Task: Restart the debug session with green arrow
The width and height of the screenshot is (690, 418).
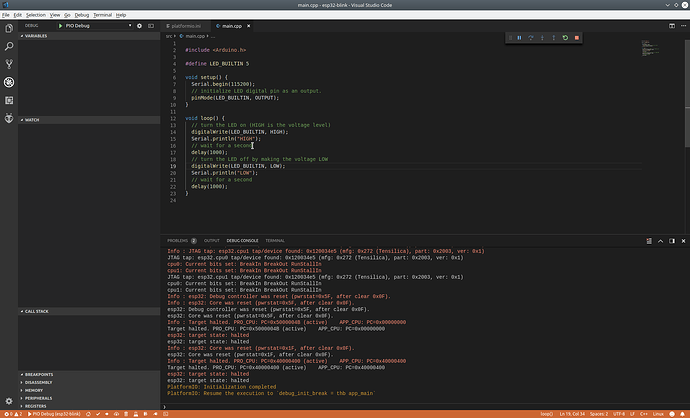Action: click(x=565, y=38)
